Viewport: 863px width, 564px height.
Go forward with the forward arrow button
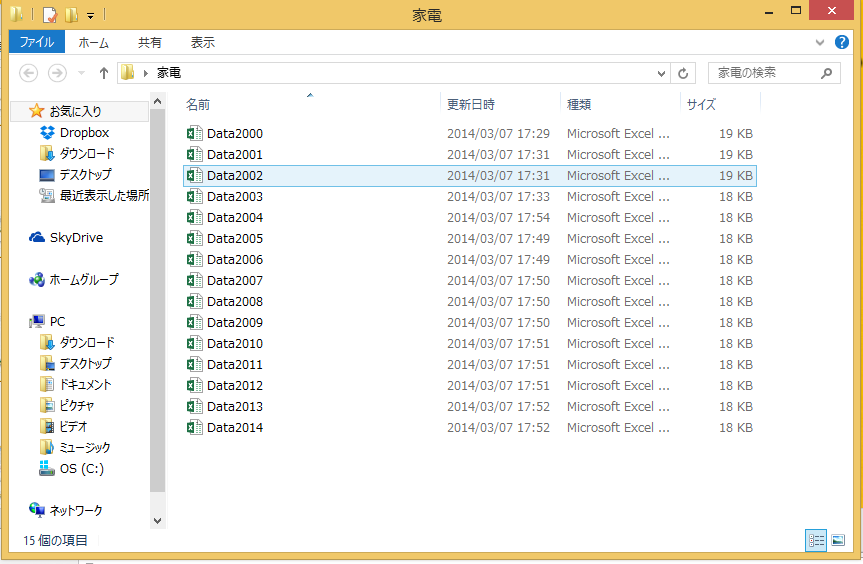point(57,73)
